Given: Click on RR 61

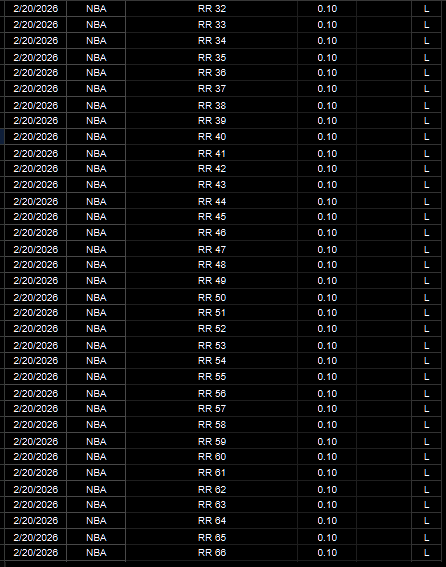Looking at the screenshot, I should coord(212,473).
